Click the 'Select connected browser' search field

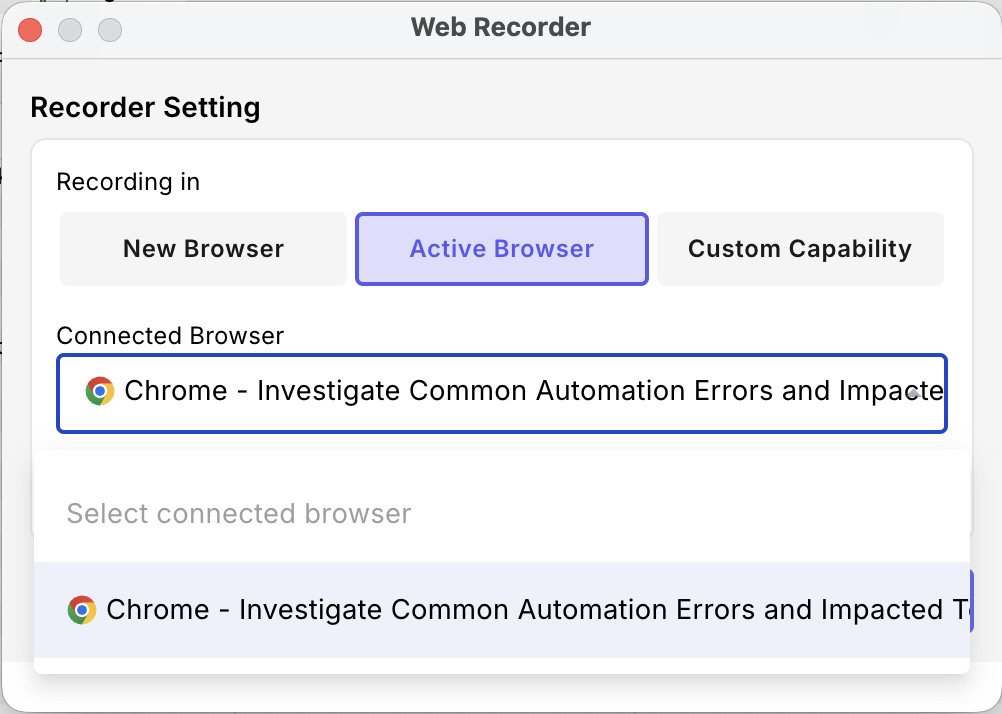500,513
